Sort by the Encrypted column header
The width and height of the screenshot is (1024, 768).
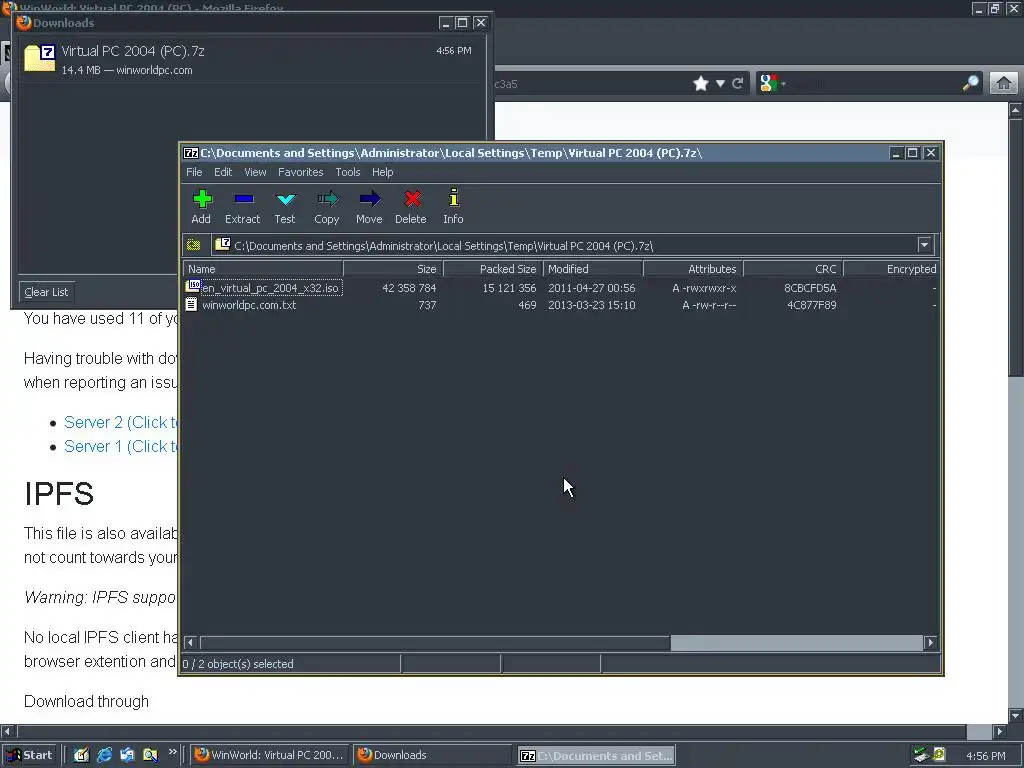point(892,268)
